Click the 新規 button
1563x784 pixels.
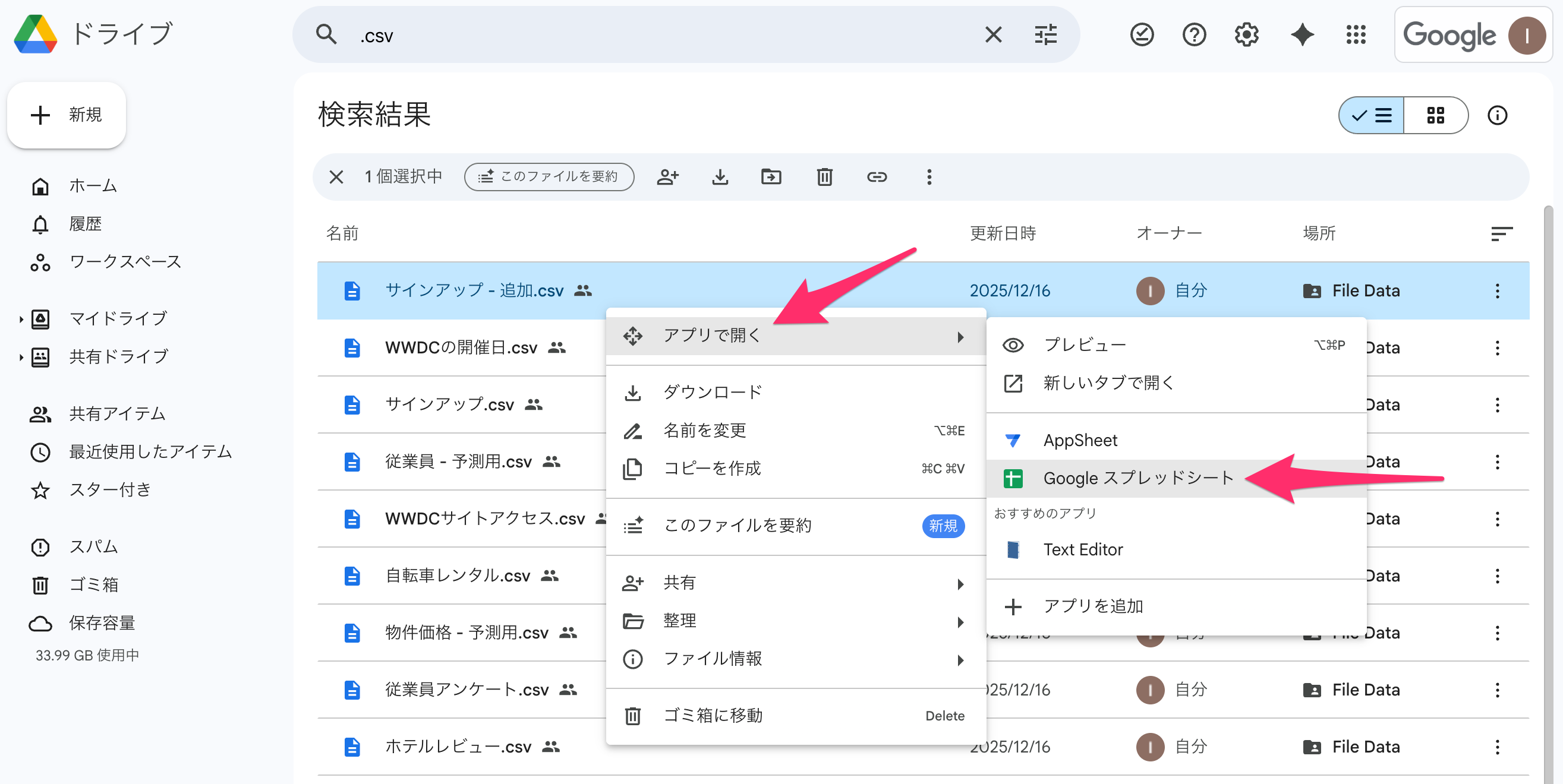coord(67,115)
